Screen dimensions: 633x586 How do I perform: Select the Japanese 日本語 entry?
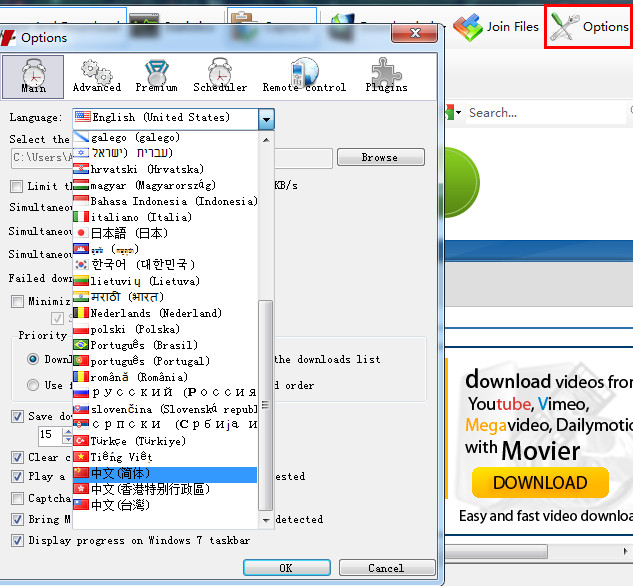(x=165, y=233)
